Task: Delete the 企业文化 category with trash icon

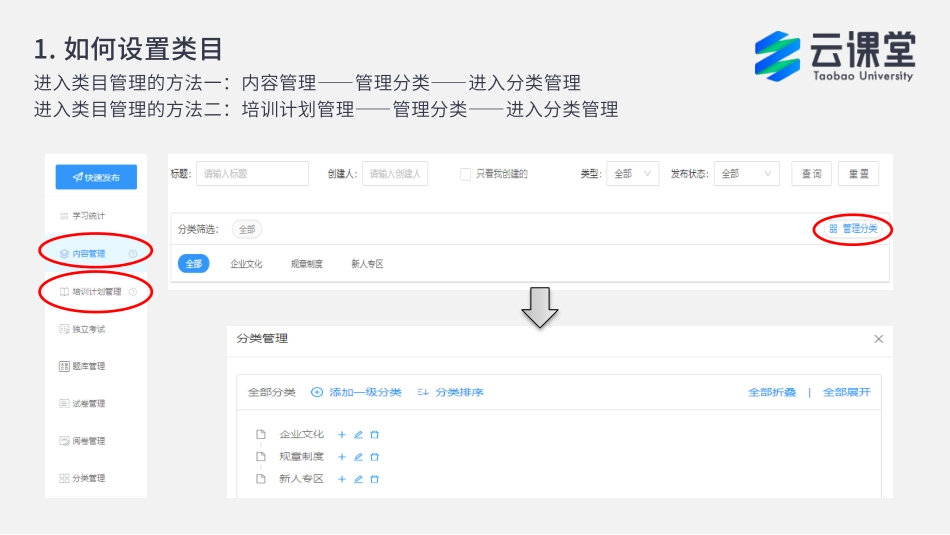Action: coord(374,434)
